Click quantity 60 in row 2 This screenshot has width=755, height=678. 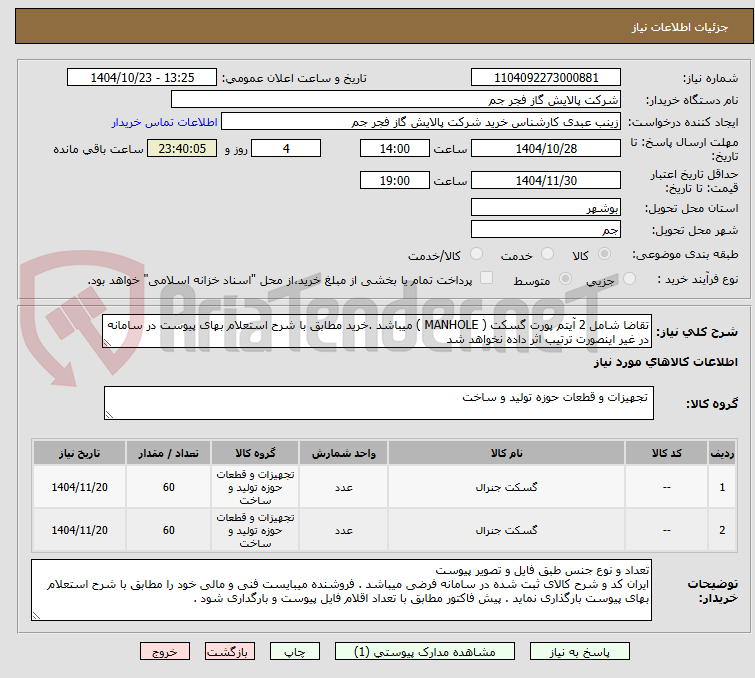[x=169, y=530]
